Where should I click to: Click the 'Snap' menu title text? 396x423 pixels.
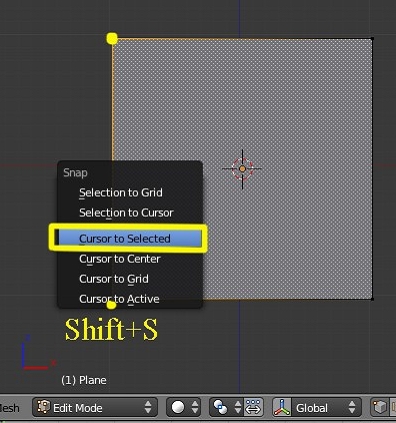point(75,173)
